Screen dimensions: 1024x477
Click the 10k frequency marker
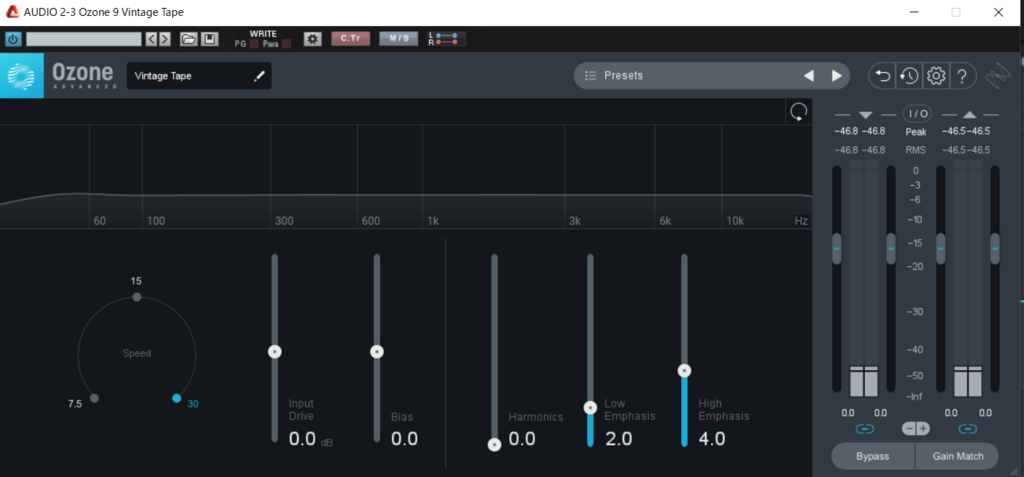[x=735, y=221]
